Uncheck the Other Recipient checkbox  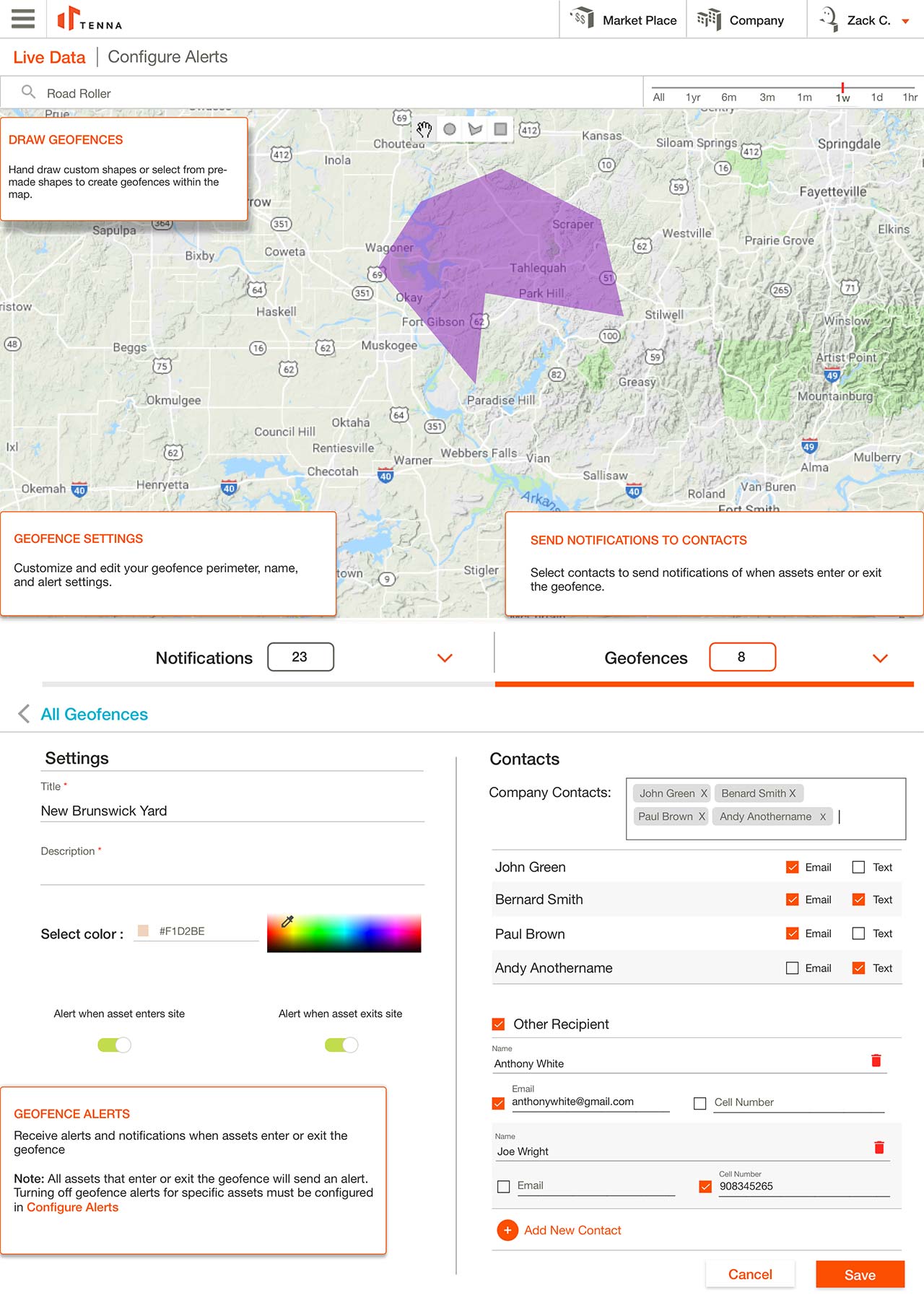point(498,1024)
